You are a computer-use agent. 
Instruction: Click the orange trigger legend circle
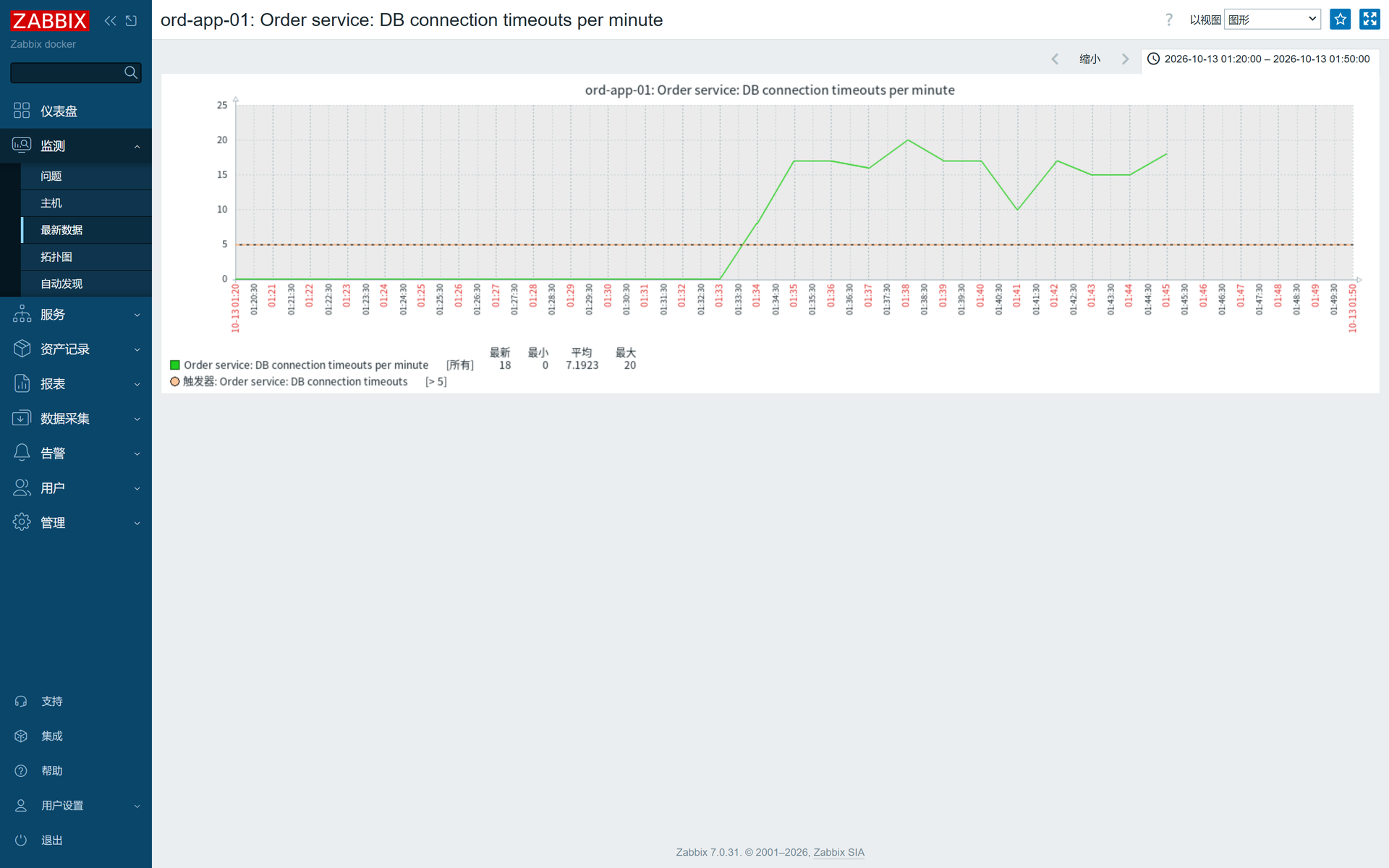tap(175, 382)
